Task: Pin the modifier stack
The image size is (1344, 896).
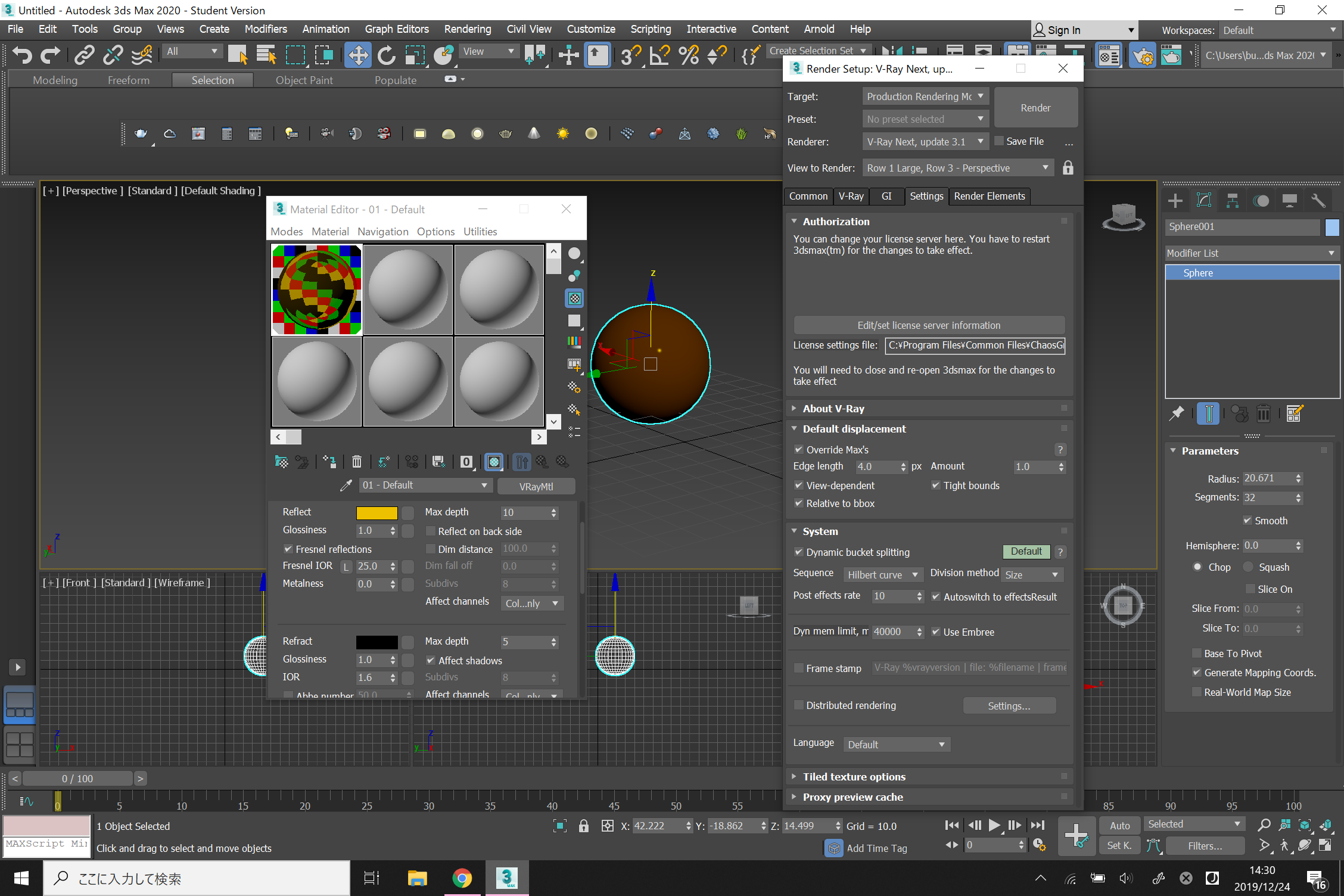Action: click(x=1177, y=413)
